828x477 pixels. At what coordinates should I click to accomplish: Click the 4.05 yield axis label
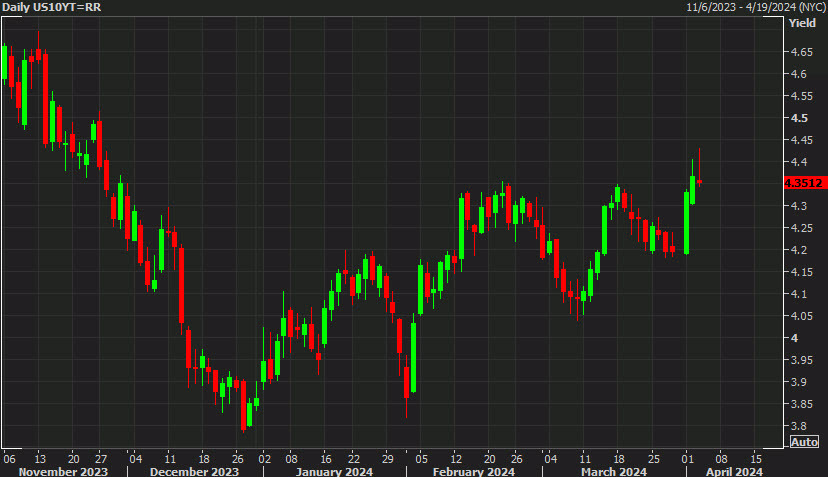tap(802, 316)
